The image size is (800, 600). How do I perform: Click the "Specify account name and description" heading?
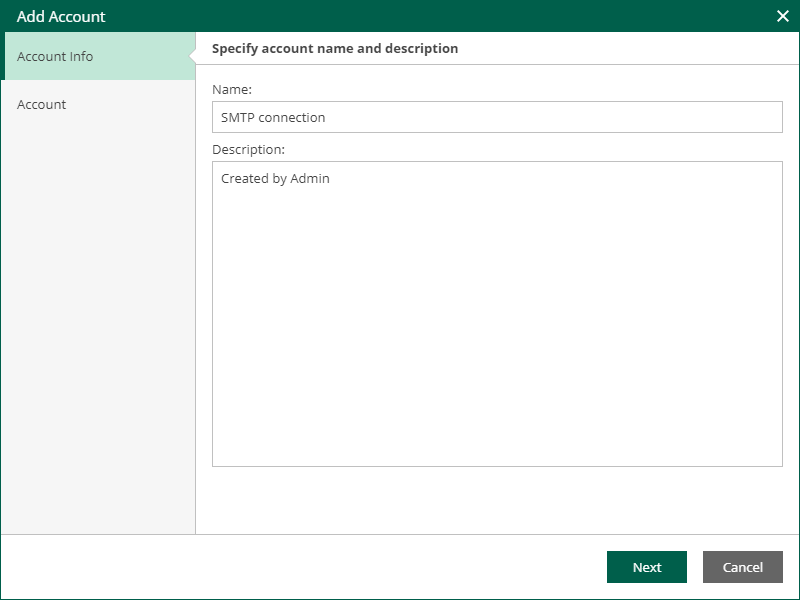pyautogui.click(x=335, y=48)
